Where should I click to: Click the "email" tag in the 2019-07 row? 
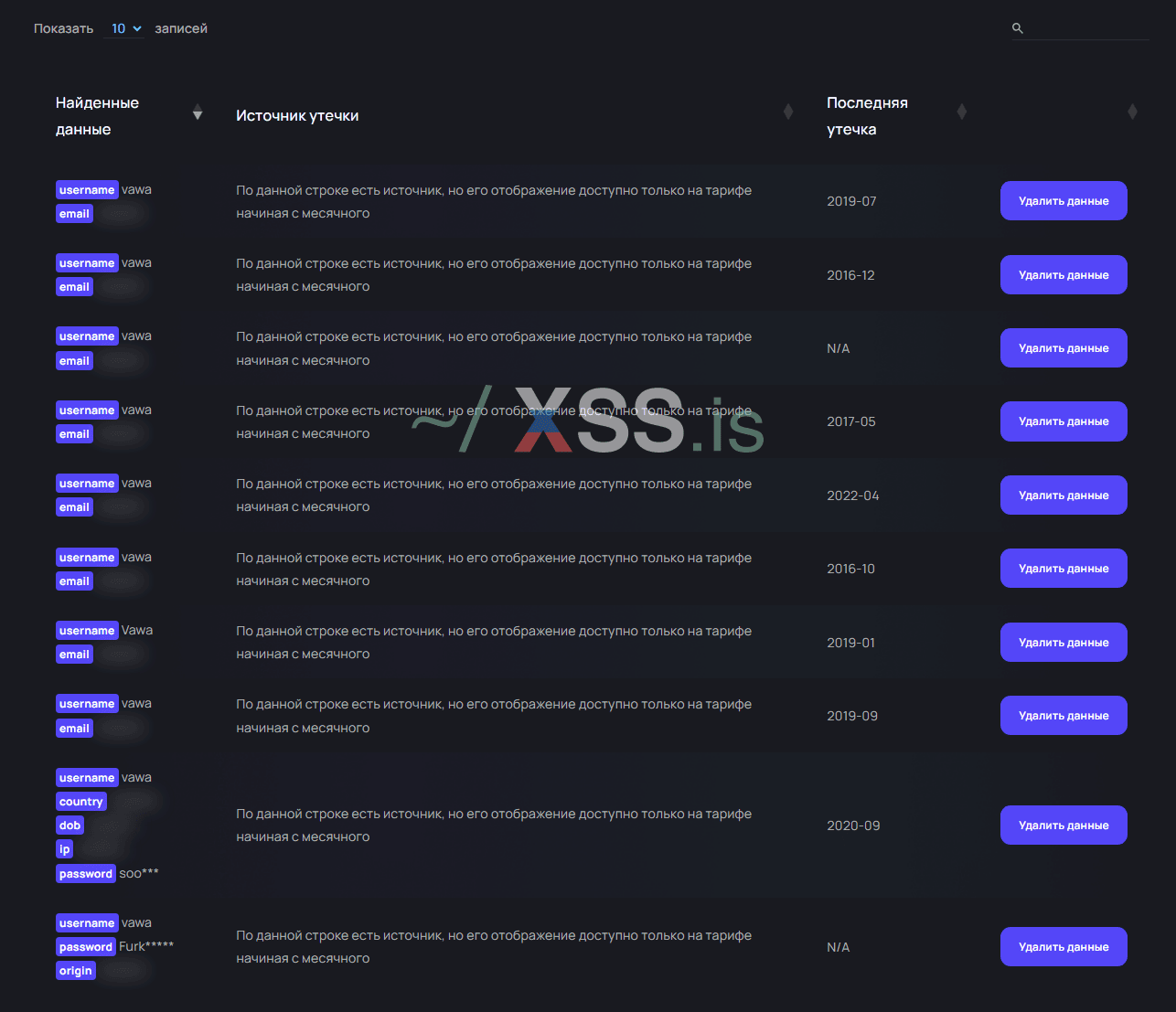(74, 214)
